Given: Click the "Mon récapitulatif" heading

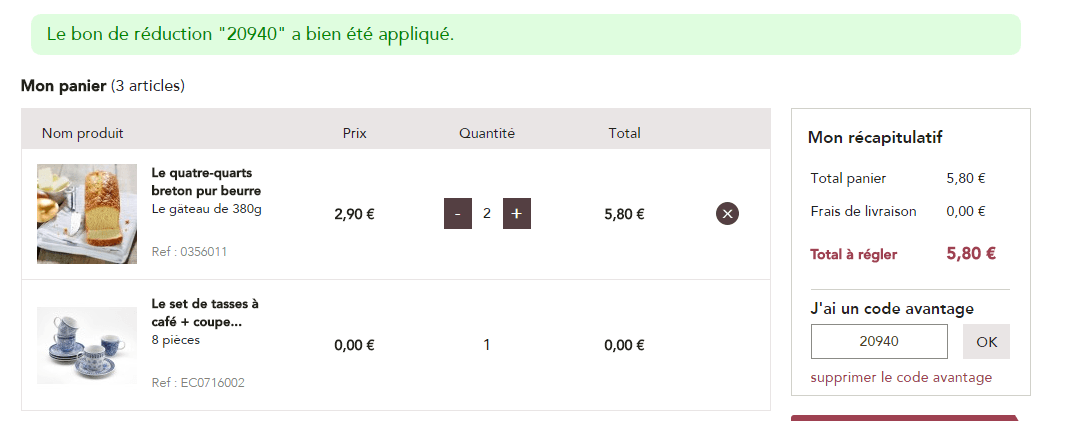Looking at the screenshot, I should pyautogui.click(x=875, y=138).
